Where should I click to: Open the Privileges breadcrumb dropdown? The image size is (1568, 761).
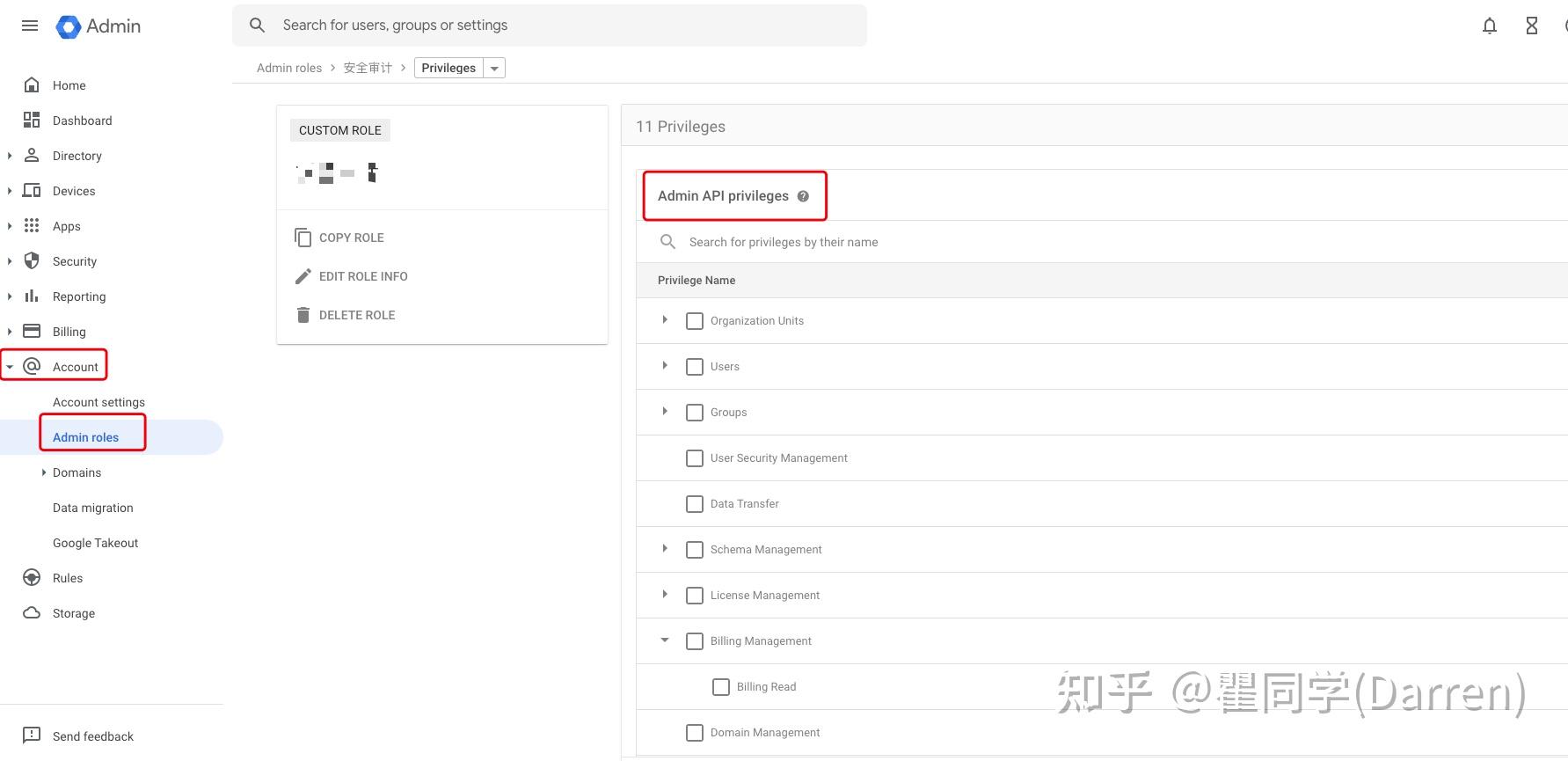click(x=494, y=69)
